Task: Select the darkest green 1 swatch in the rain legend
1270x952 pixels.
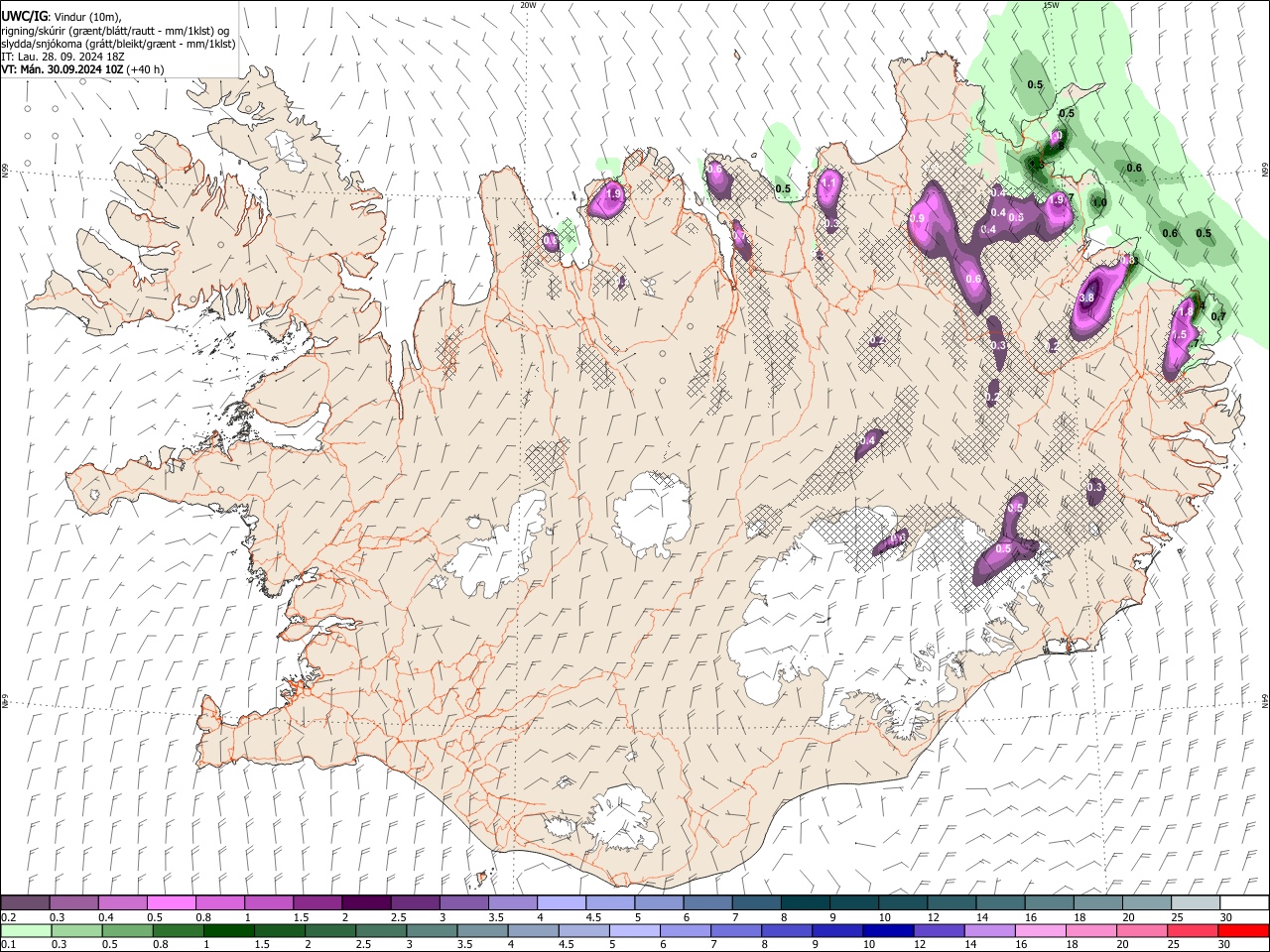Action: [229, 930]
